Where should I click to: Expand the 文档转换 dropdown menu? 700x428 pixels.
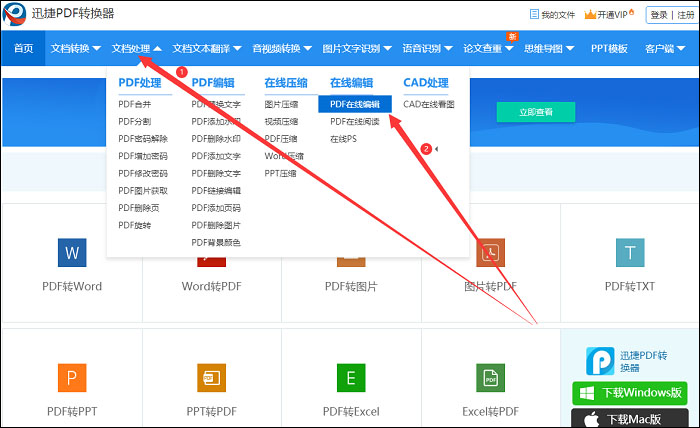coord(75,48)
